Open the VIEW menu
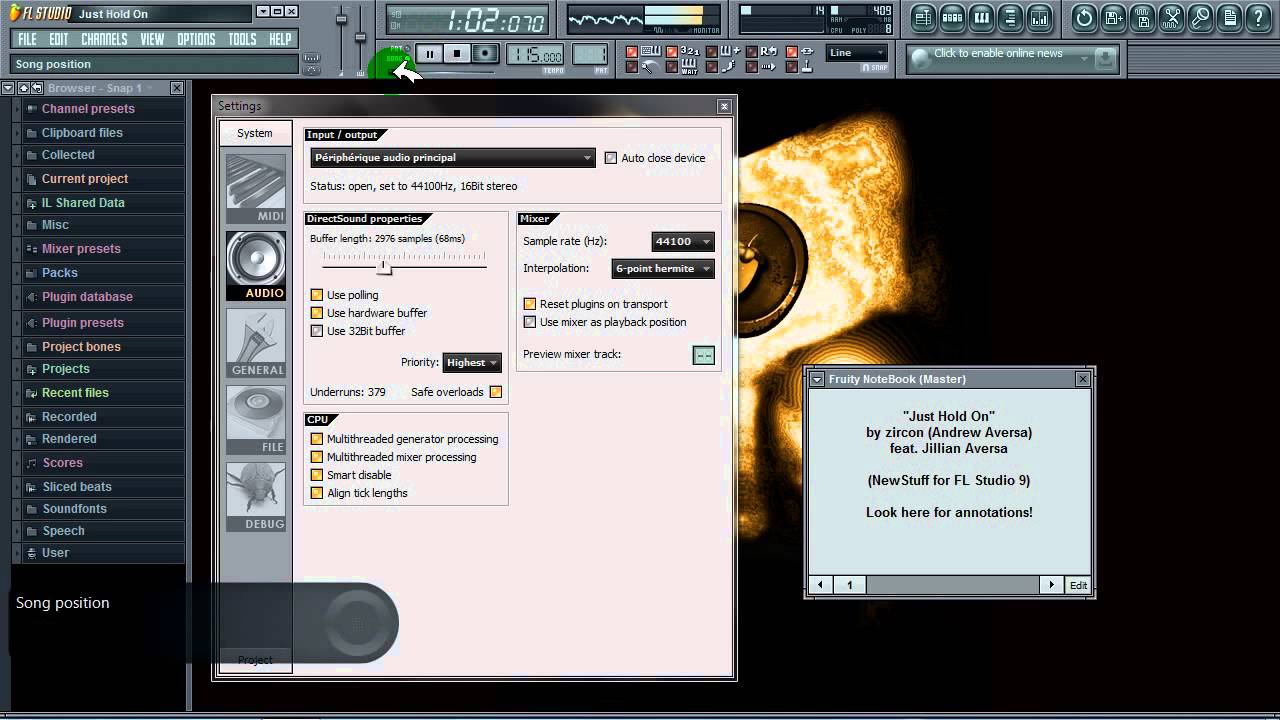The height and width of the screenshot is (720, 1280). 152,39
